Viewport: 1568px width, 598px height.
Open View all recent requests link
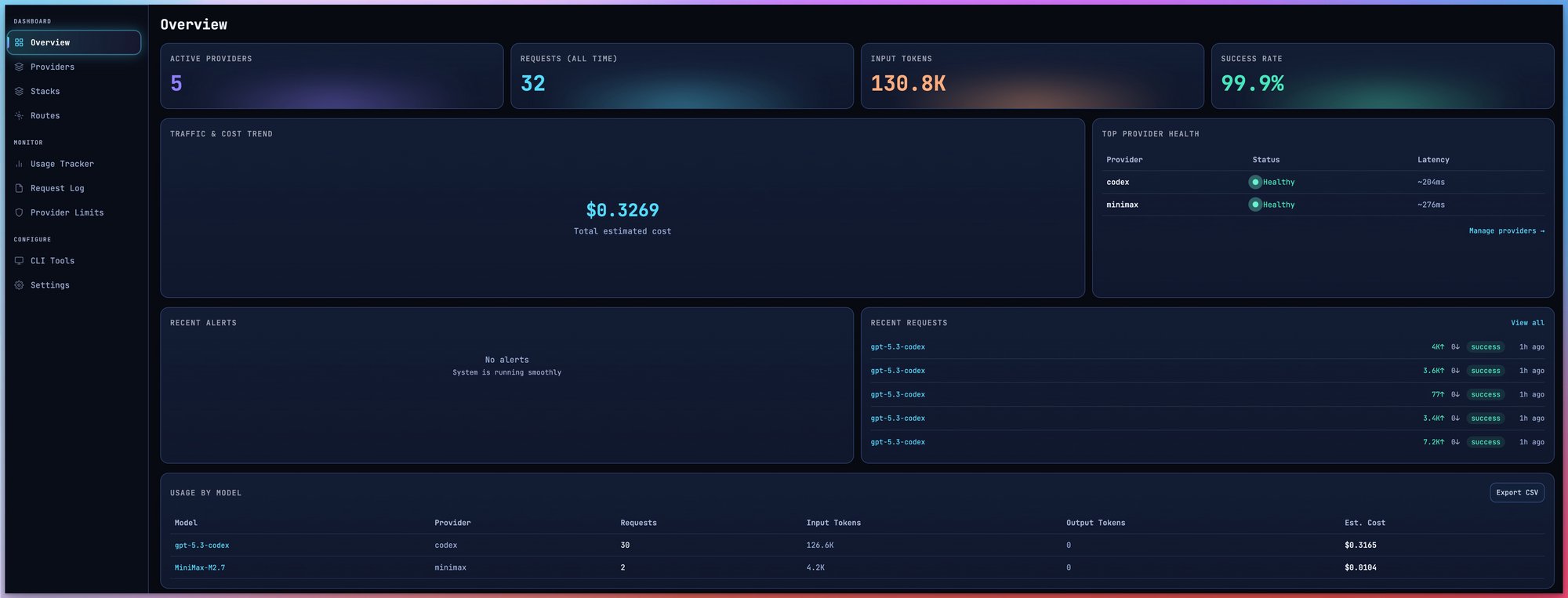(x=1527, y=323)
